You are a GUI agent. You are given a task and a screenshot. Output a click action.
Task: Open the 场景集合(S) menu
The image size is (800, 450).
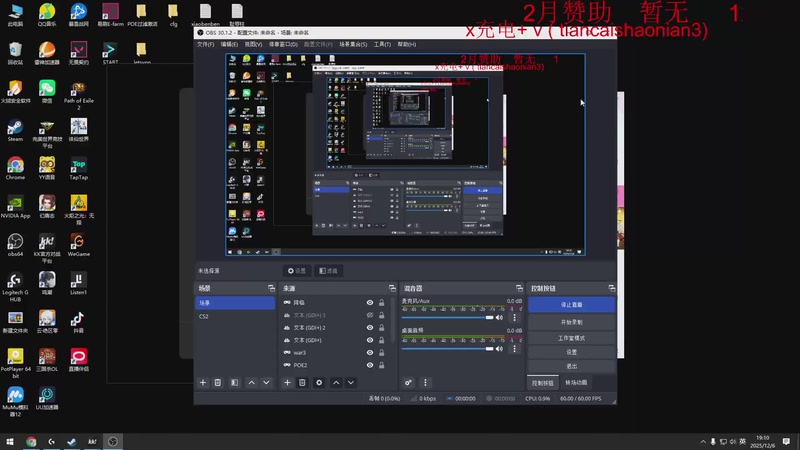coord(353,44)
